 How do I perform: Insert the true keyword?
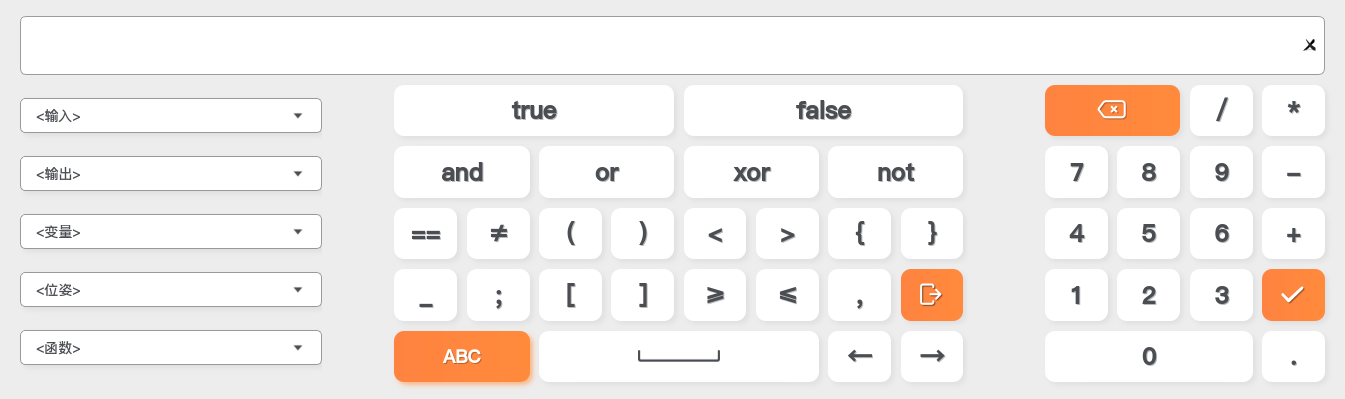point(534,110)
